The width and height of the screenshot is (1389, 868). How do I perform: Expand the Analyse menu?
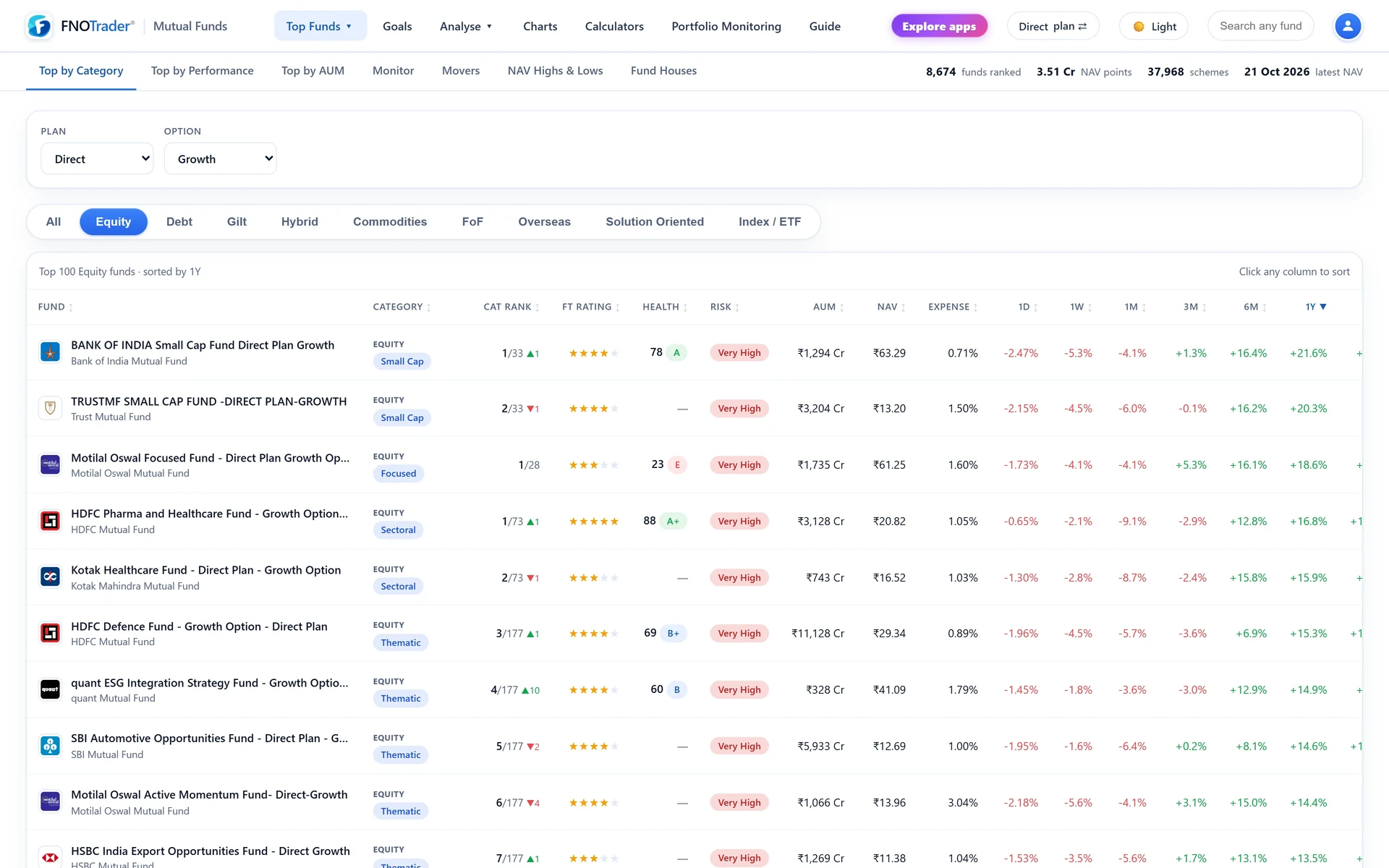tap(466, 26)
